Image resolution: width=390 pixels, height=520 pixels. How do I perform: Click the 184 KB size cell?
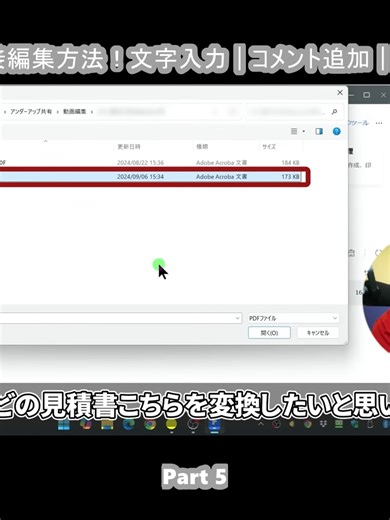[290, 163]
